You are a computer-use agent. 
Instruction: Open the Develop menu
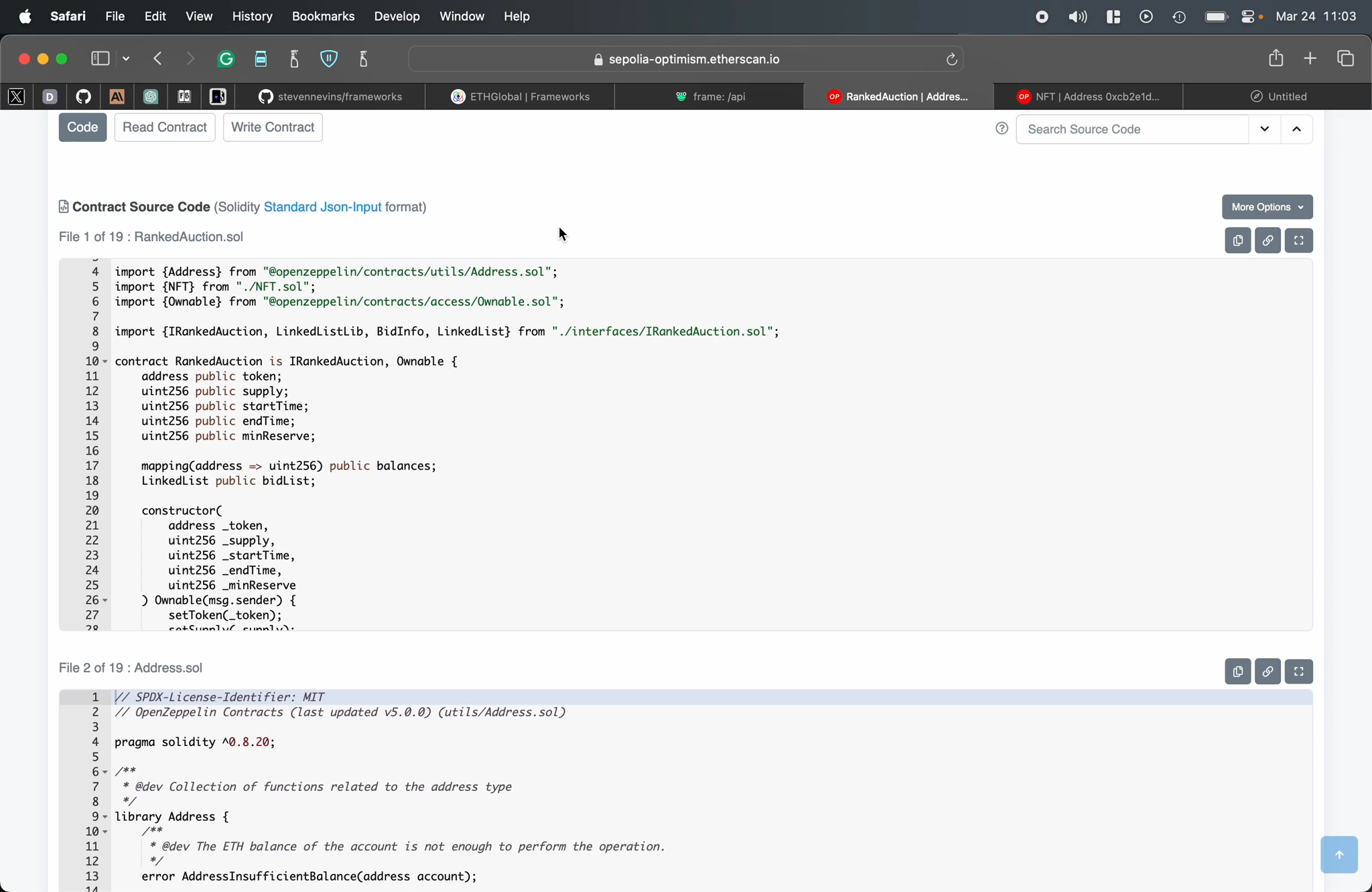397,16
